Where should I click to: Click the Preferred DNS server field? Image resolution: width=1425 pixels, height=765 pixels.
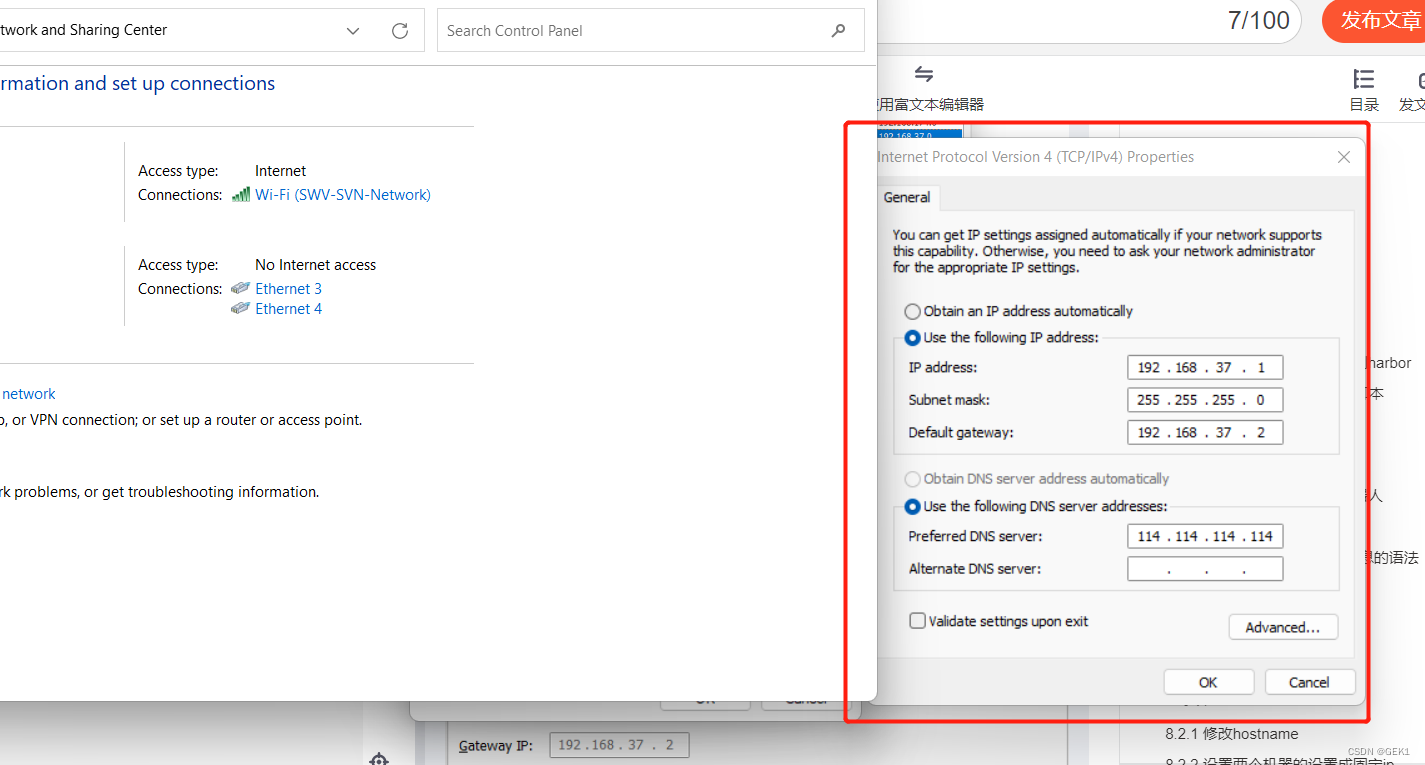(x=1205, y=536)
